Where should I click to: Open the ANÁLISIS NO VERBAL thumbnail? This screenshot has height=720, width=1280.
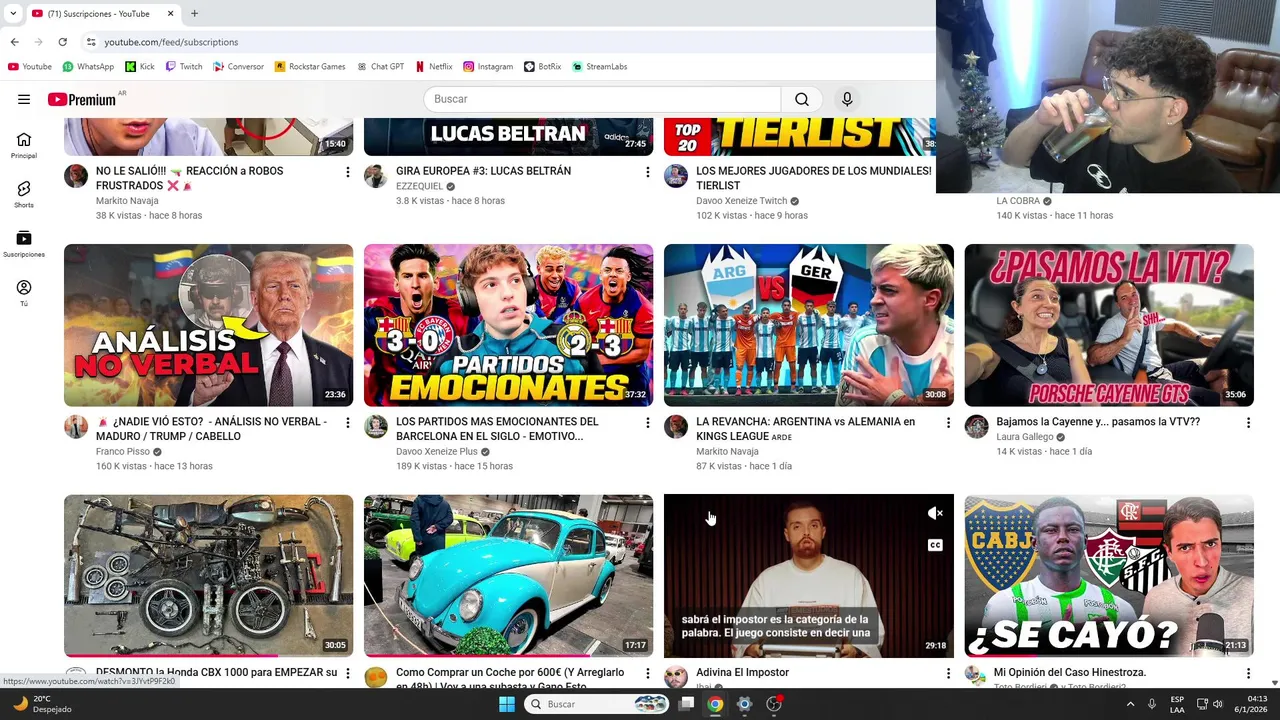pyautogui.click(x=208, y=325)
